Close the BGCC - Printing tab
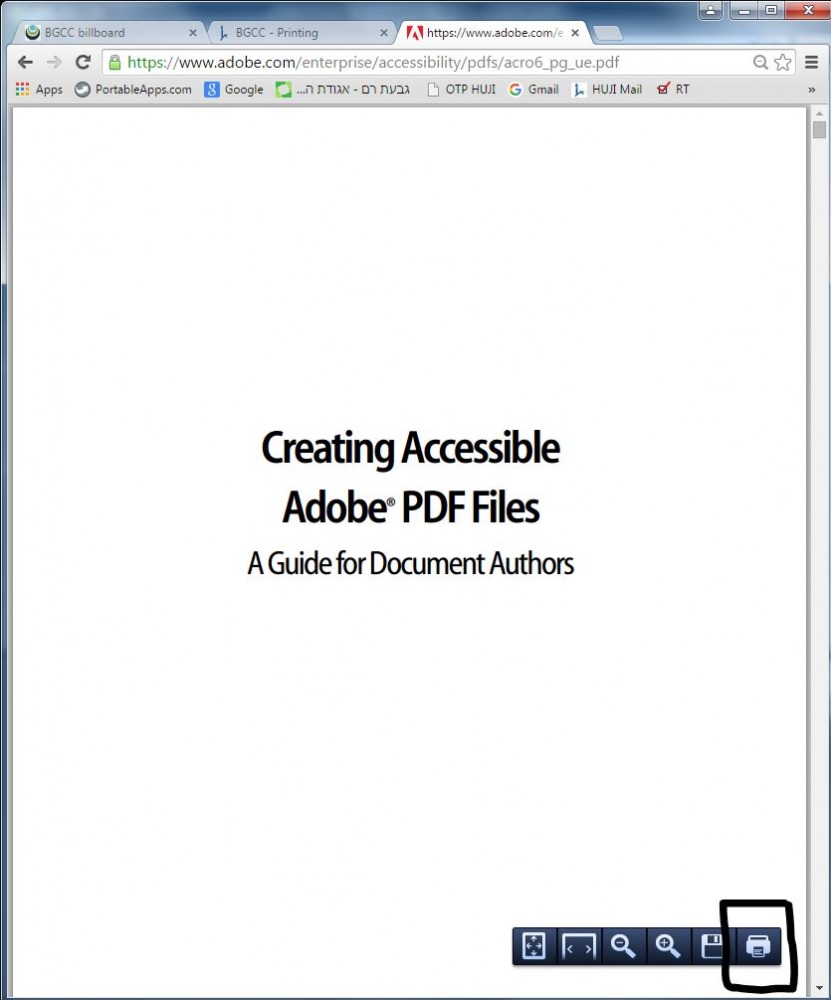Image resolution: width=831 pixels, height=1000 pixels. (x=384, y=33)
